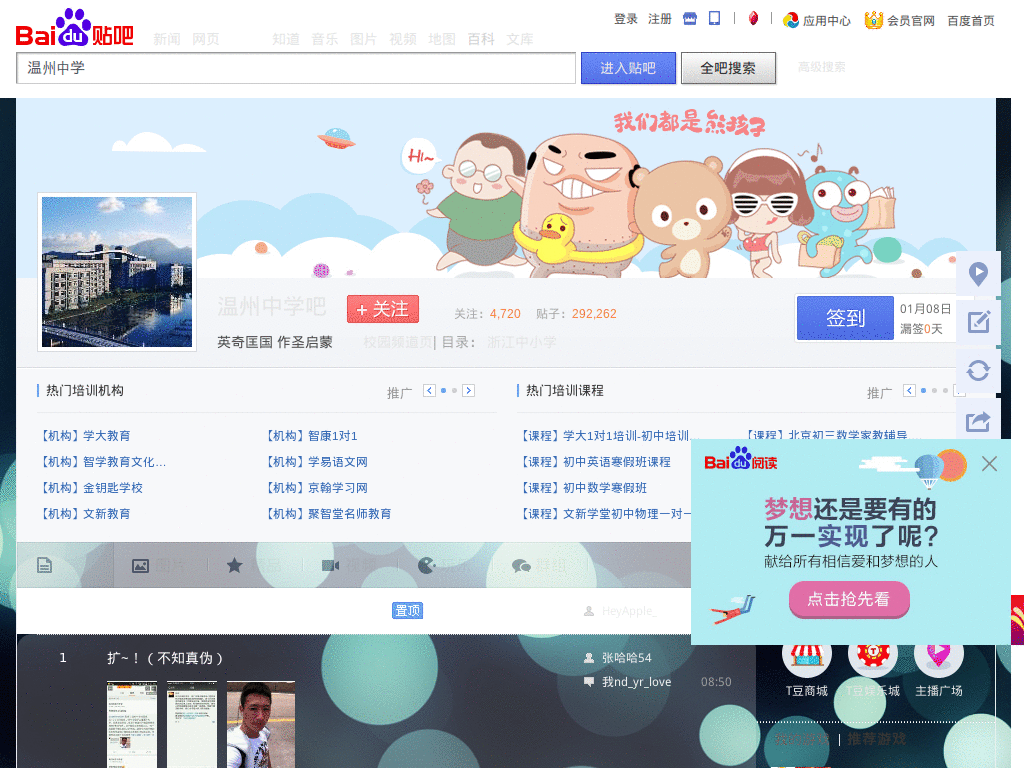1024x768 pixels.
Task: Open 【机构】学大教育 link
Action: click(x=86, y=436)
